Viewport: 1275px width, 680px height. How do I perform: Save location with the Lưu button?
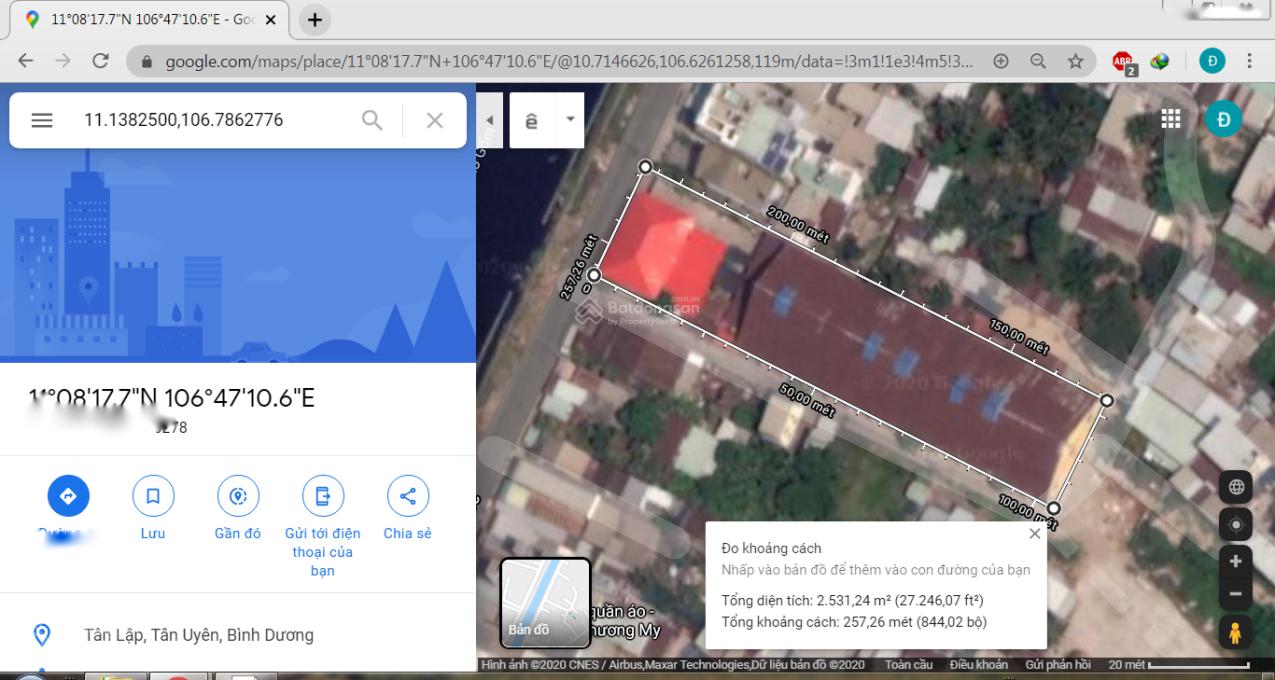(x=153, y=496)
